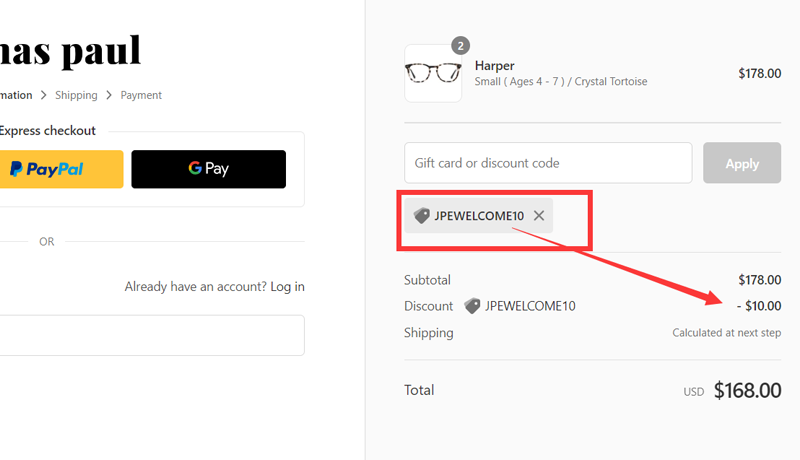Open the Log in link
800x460 pixels.
[287, 287]
